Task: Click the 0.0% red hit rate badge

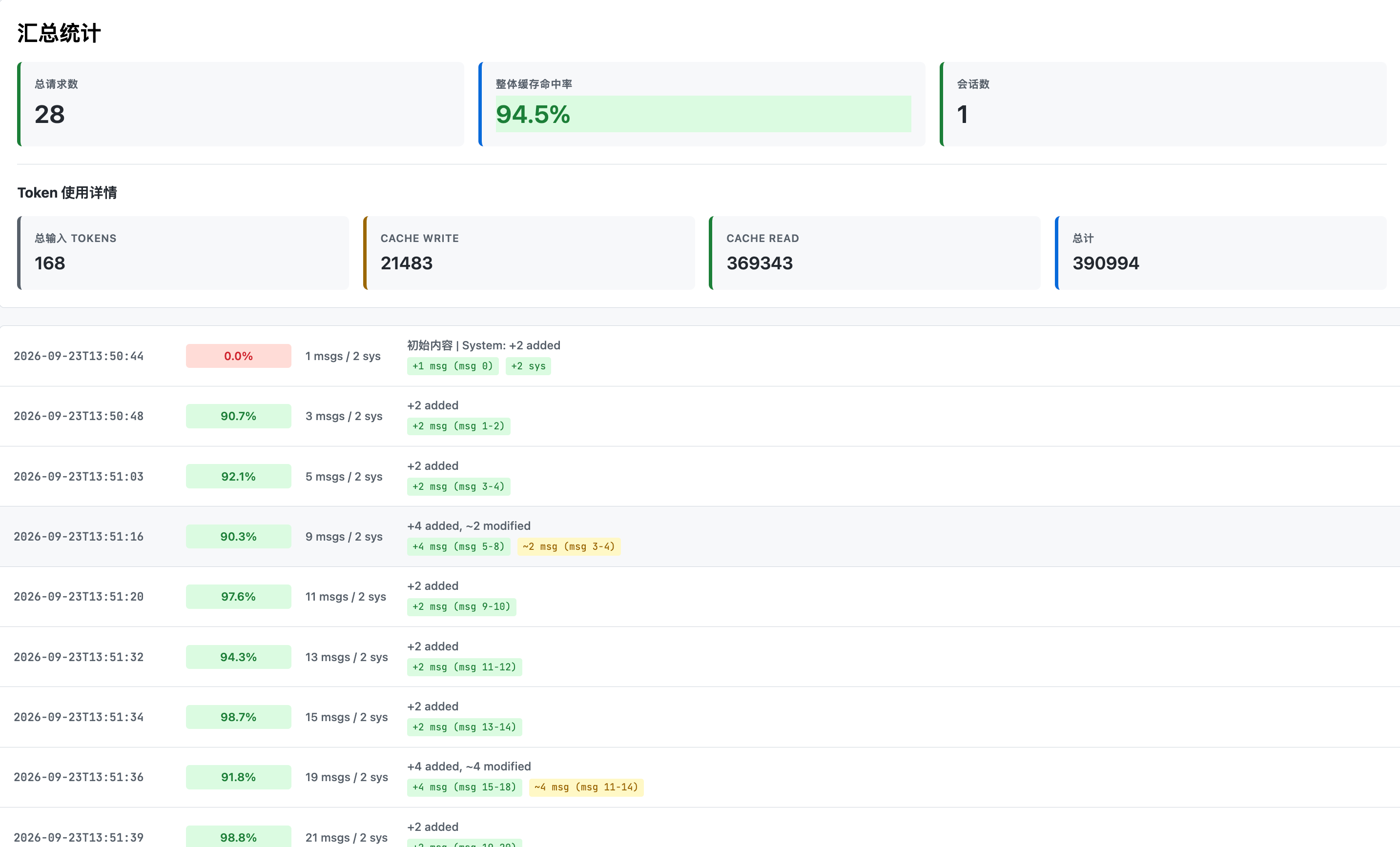Action: (238, 356)
